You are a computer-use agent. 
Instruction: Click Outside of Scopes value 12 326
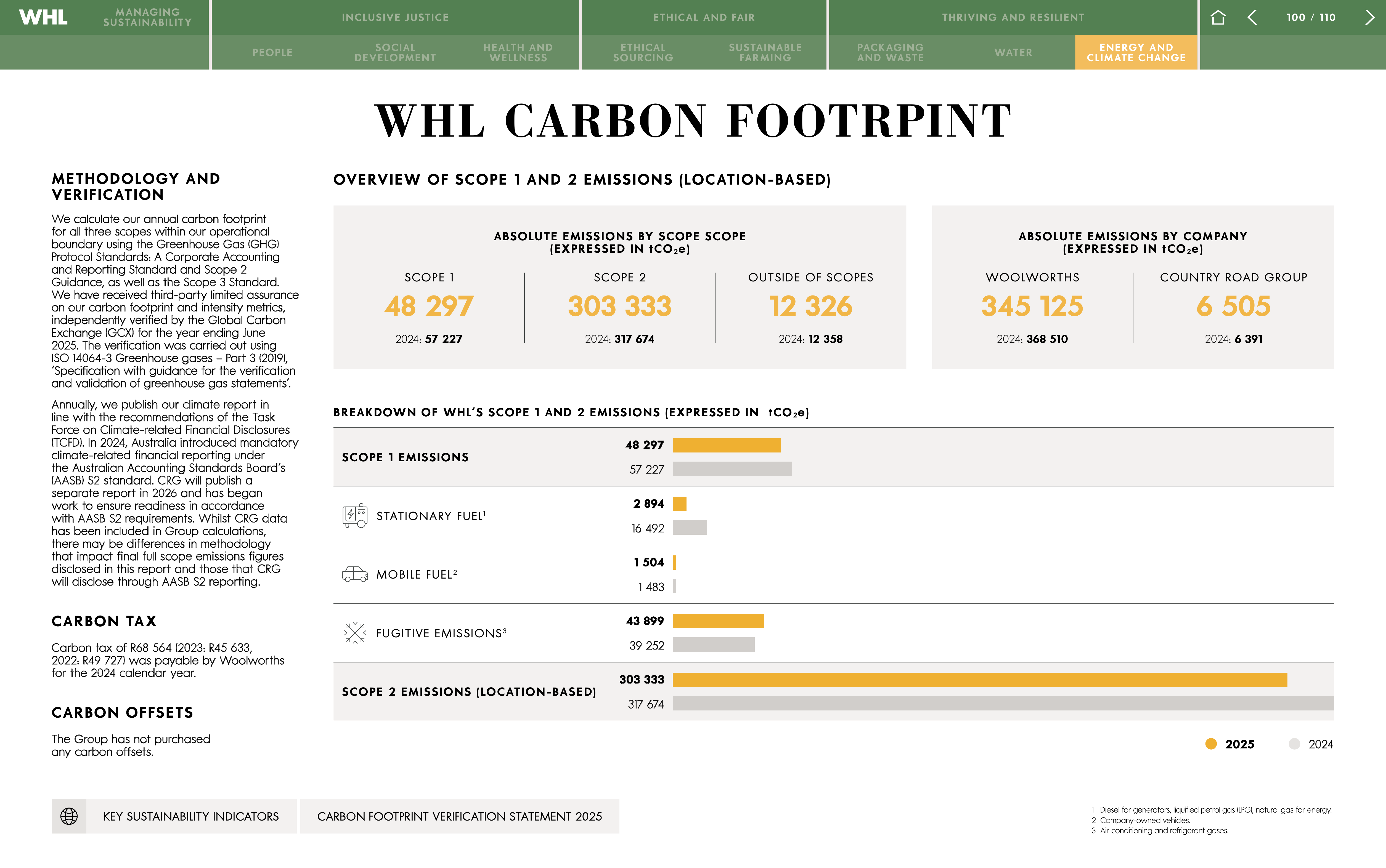810,306
